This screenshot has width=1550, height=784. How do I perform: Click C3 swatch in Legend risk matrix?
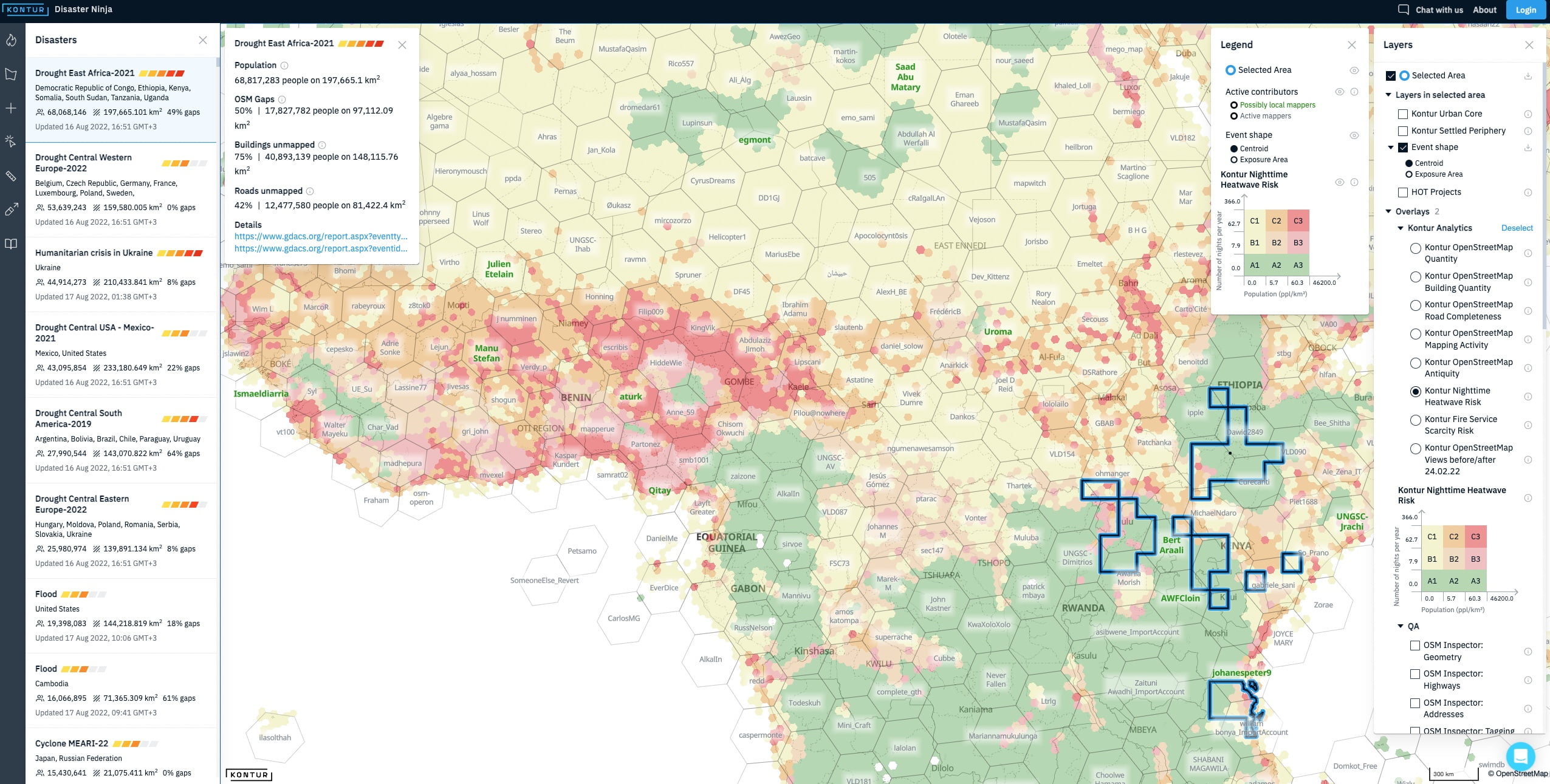(x=1298, y=221)
